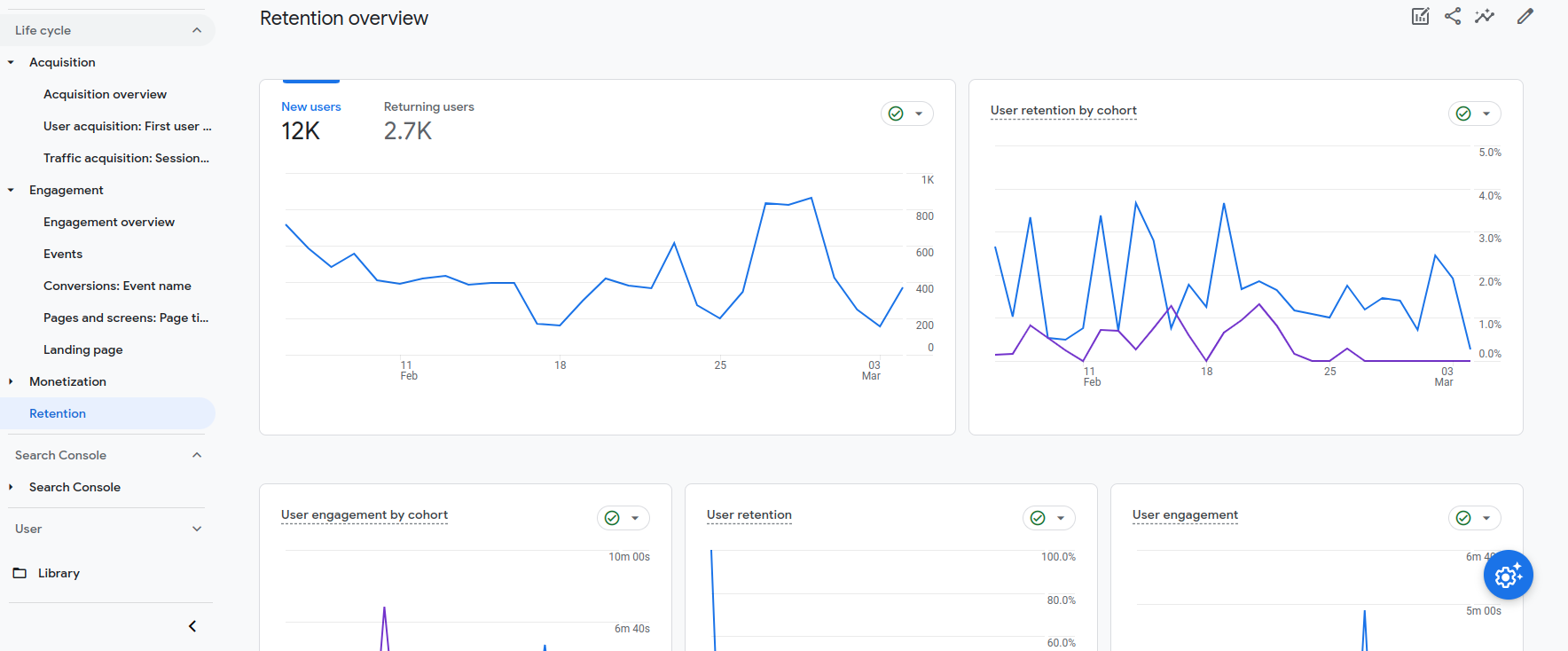The height and width of the screenshot is (651, 1568).
Task: Expand the Monetization tree arrow
Action: (x=11, y=381)
